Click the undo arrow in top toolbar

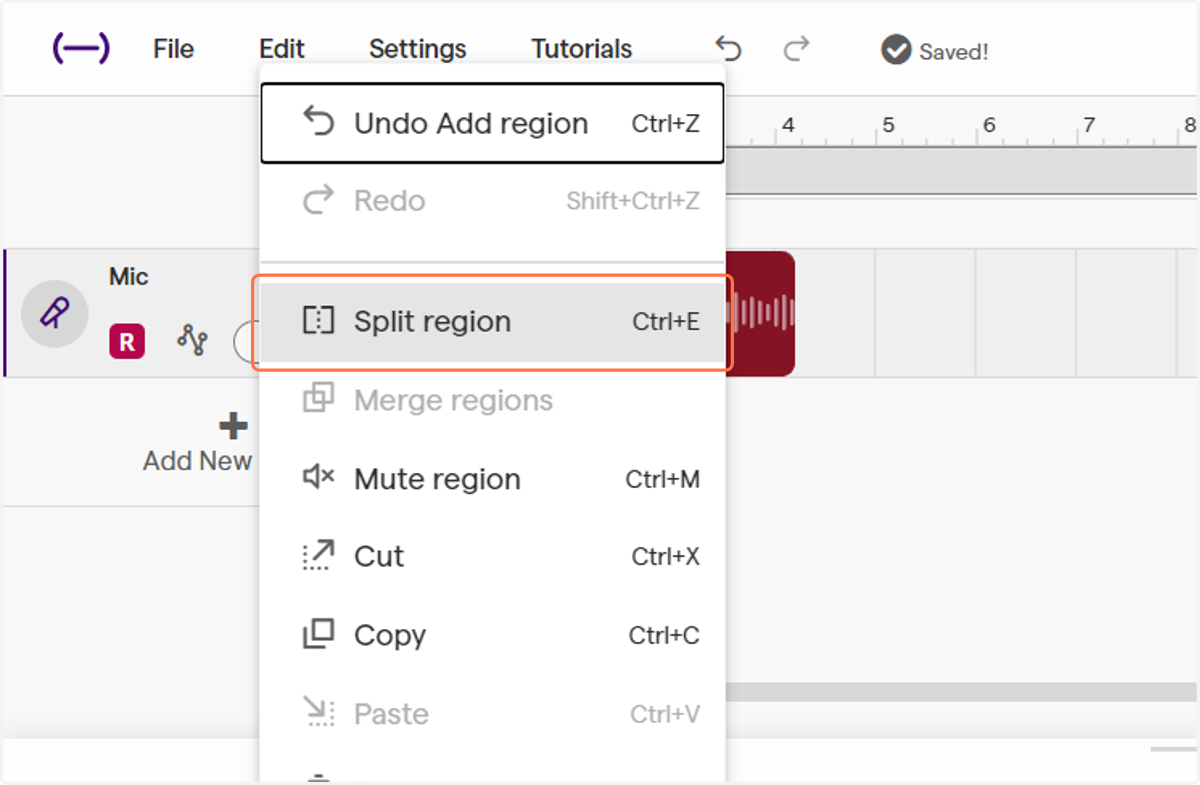tap(729, 49)
